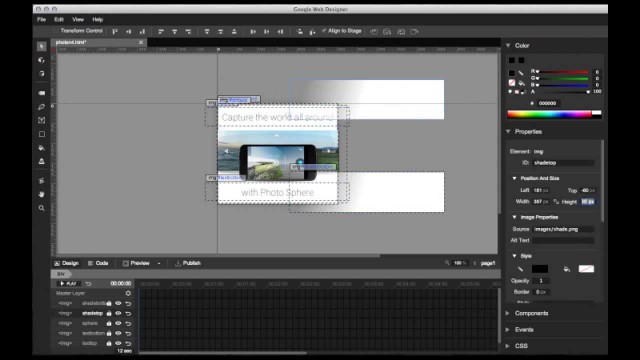The image size is (640, 360).
Task: Select the 3D Object Rotate tool
Action: tap(41, 60)
